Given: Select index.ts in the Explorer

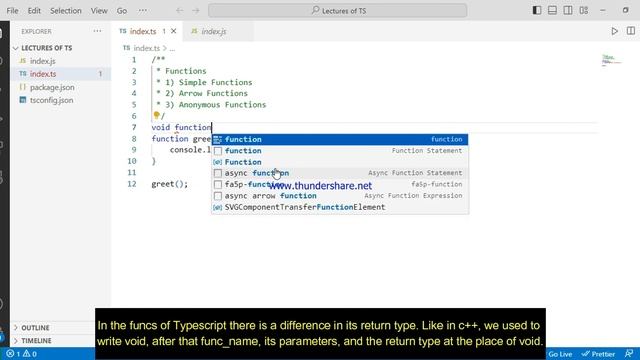Looking at the screenshot, I should pos(60,74).
